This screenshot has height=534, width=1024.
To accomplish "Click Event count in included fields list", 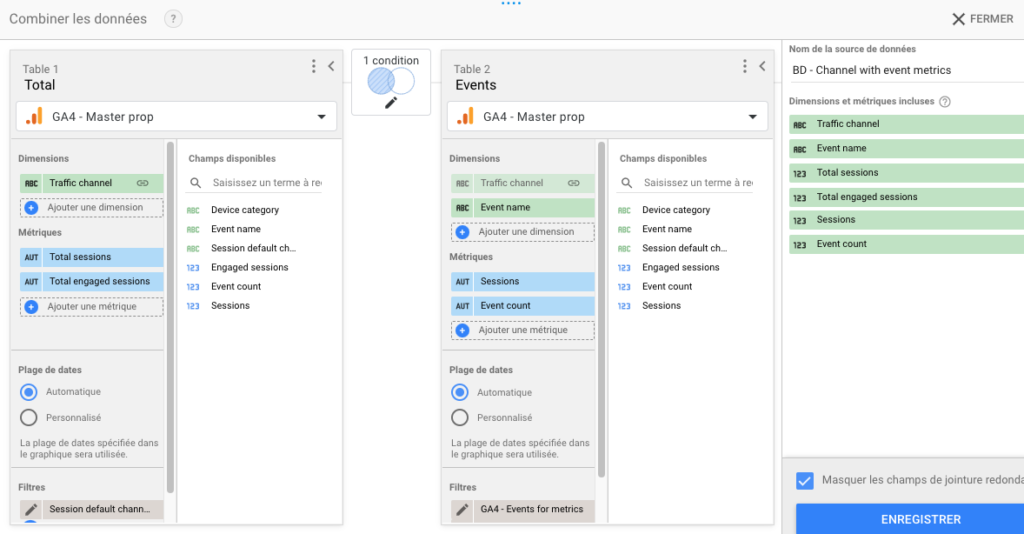I will click(906, 244).
